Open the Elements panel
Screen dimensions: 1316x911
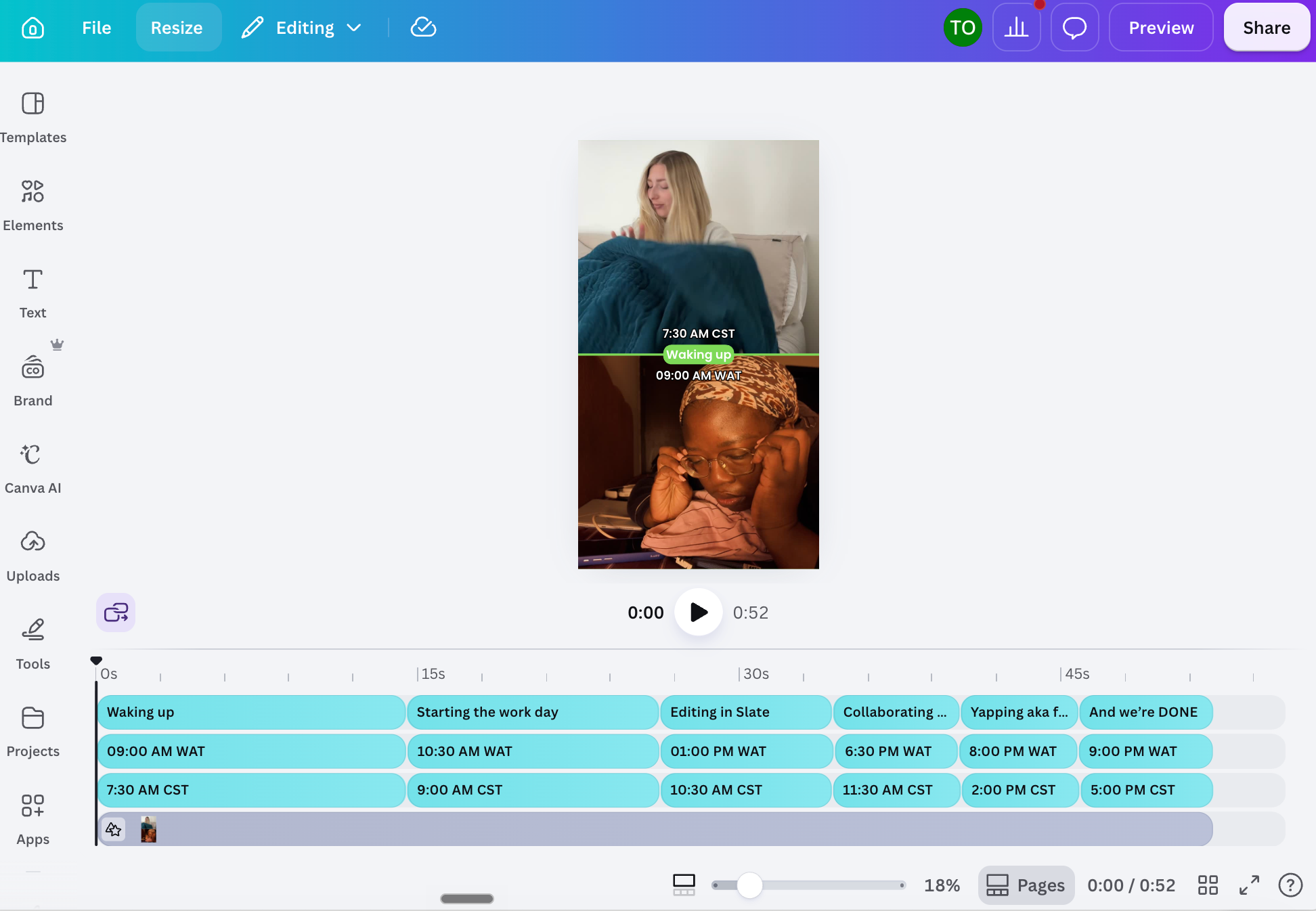[x=32, y=205]
